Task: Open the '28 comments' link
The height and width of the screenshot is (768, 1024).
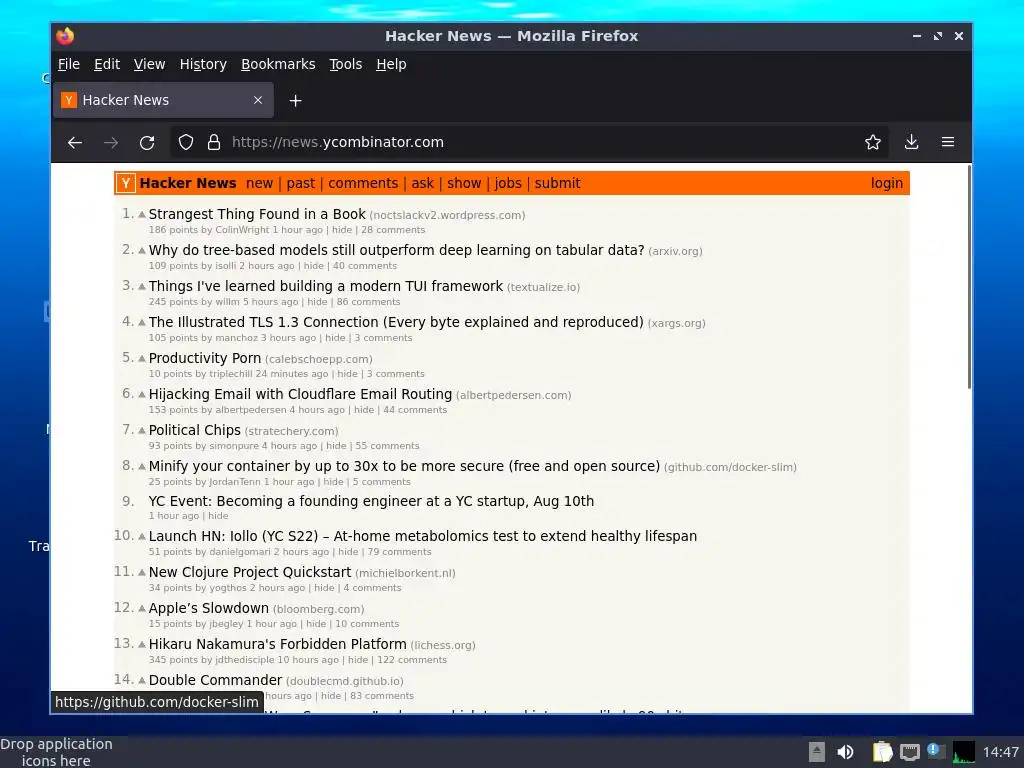Action: [393, 230]
